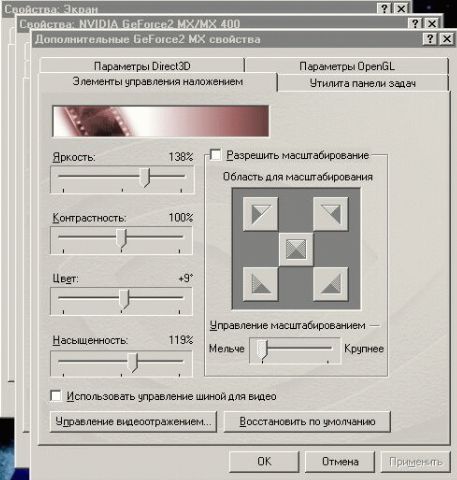Click Цвет label
457x480 pixels.
66,279
